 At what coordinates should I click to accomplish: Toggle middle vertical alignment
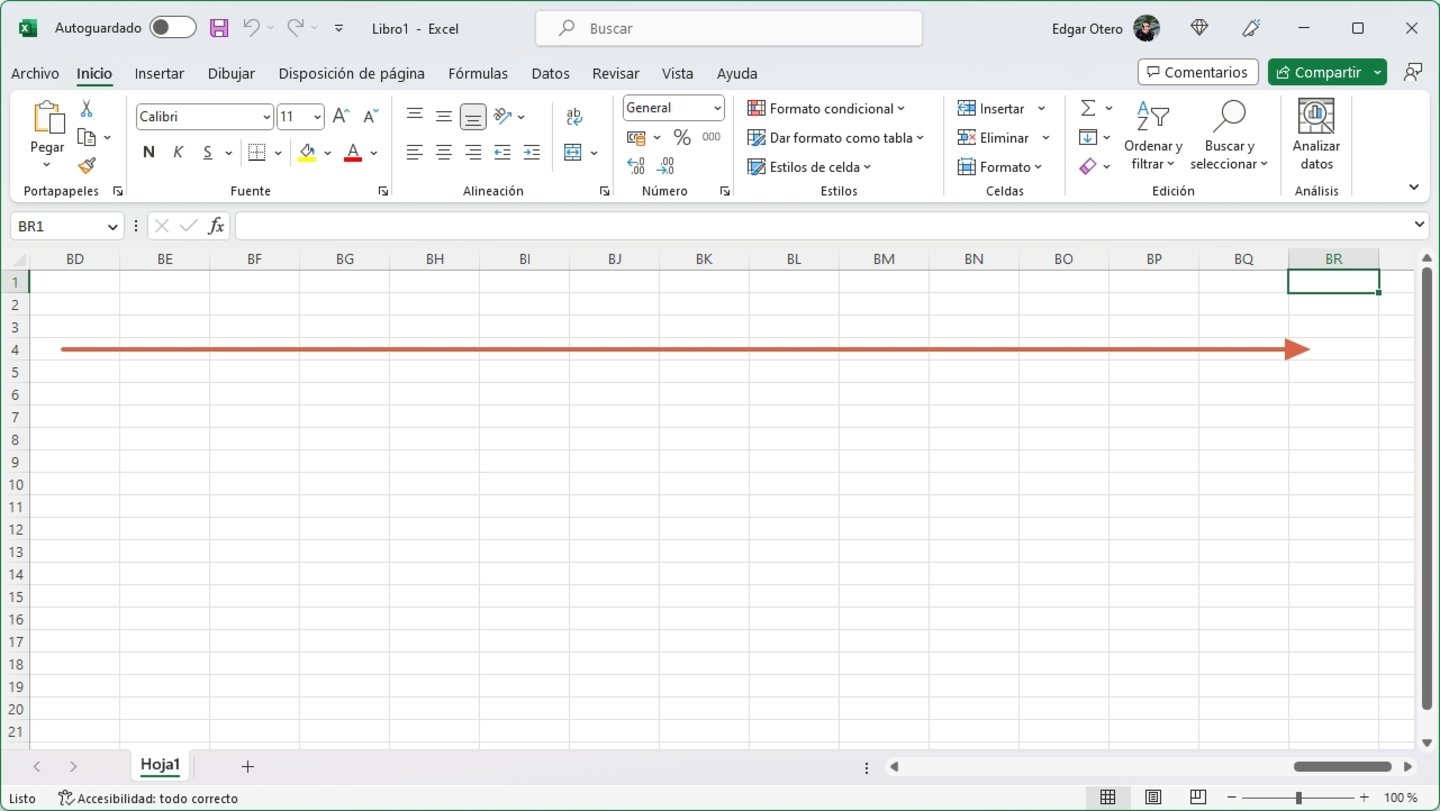click(444, 116)
